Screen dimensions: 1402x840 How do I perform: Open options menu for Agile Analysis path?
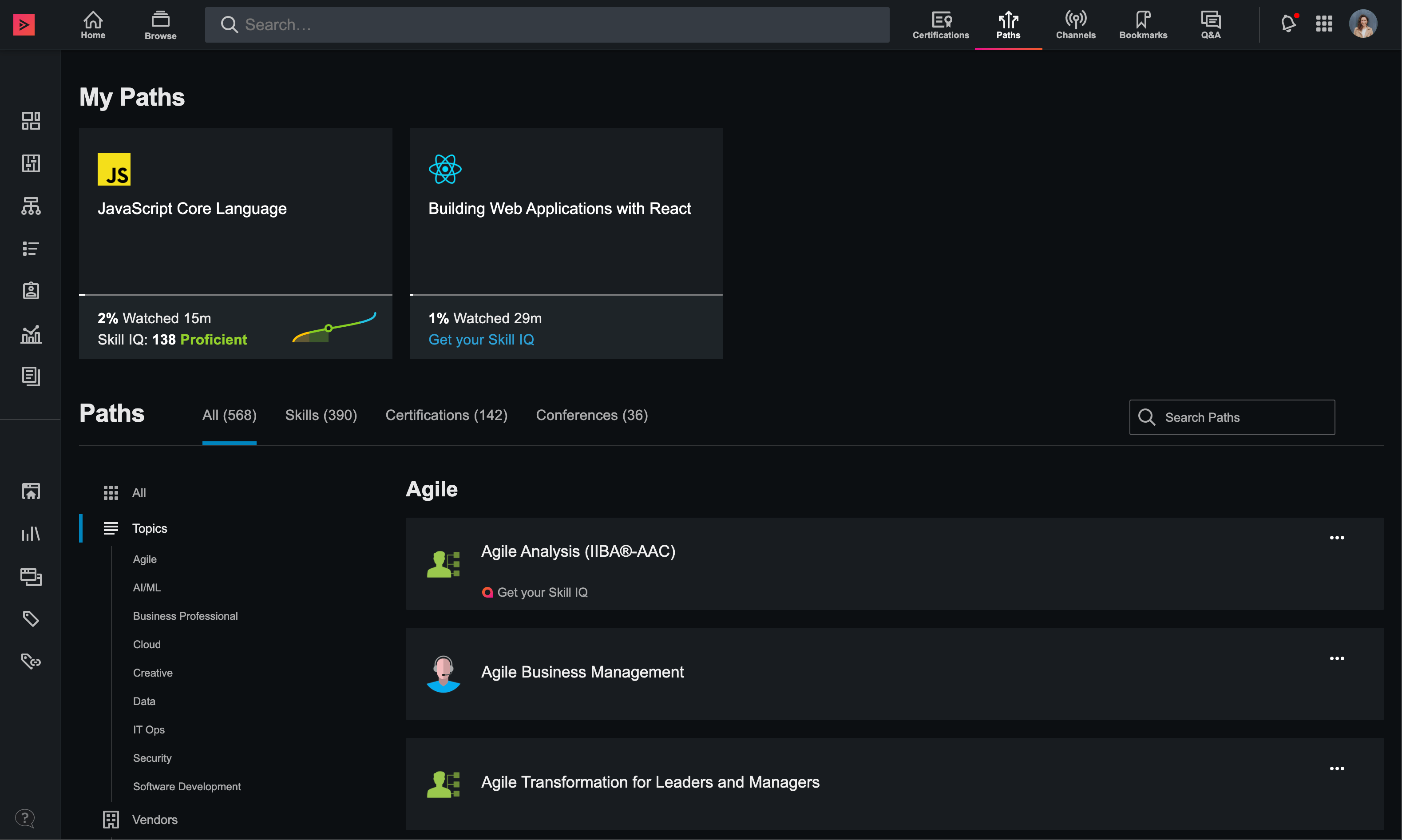[1336, 538]
